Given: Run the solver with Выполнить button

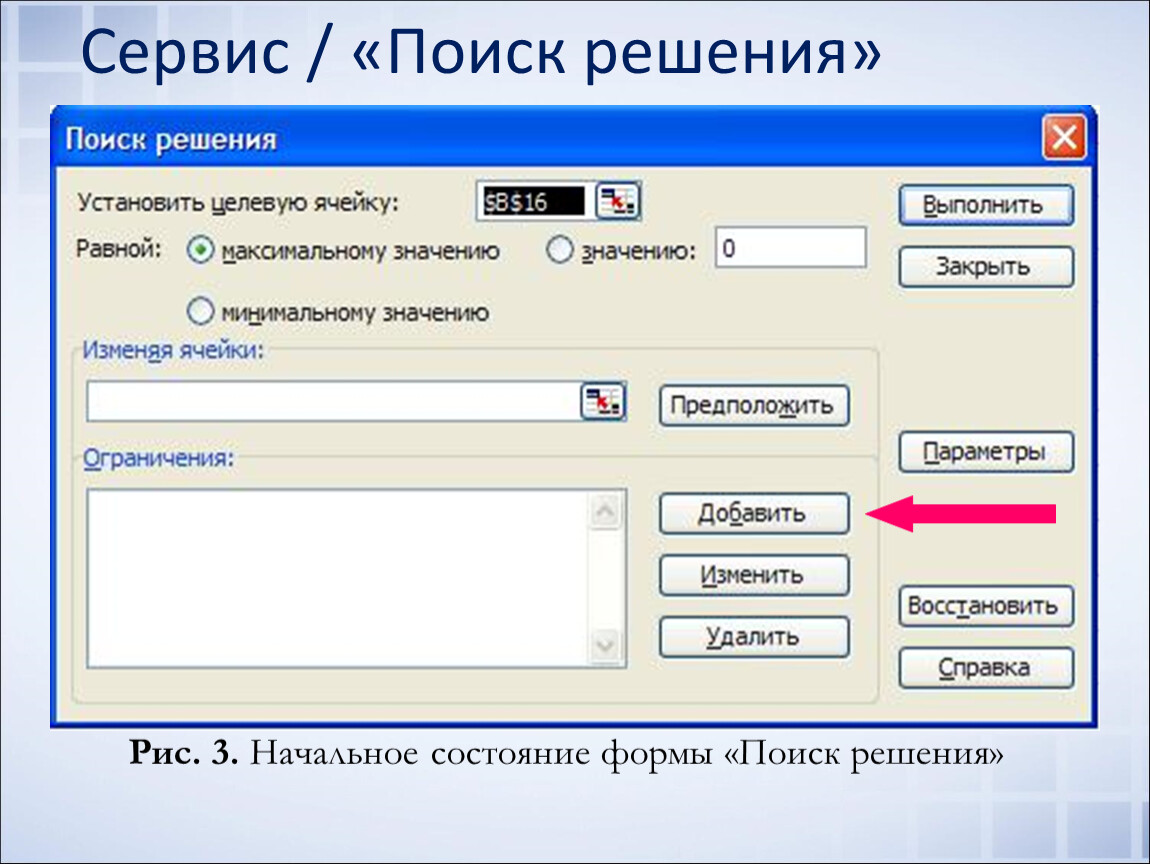Looking at the screenshot, I should [985, 205].
